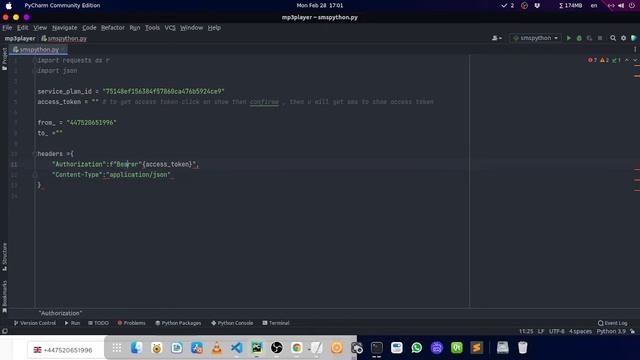
Task: Open Sublime Text in the dock
Action: click(476, 348)
